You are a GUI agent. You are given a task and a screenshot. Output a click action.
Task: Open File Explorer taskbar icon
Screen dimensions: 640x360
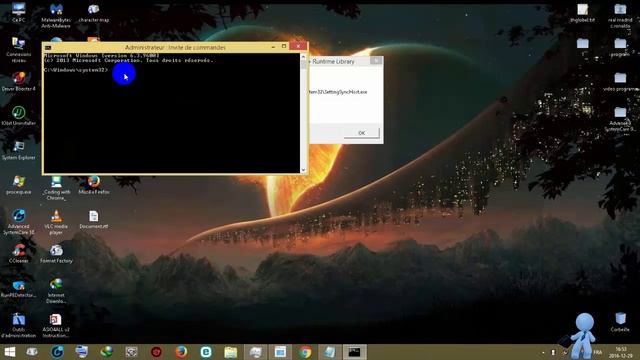231,352
